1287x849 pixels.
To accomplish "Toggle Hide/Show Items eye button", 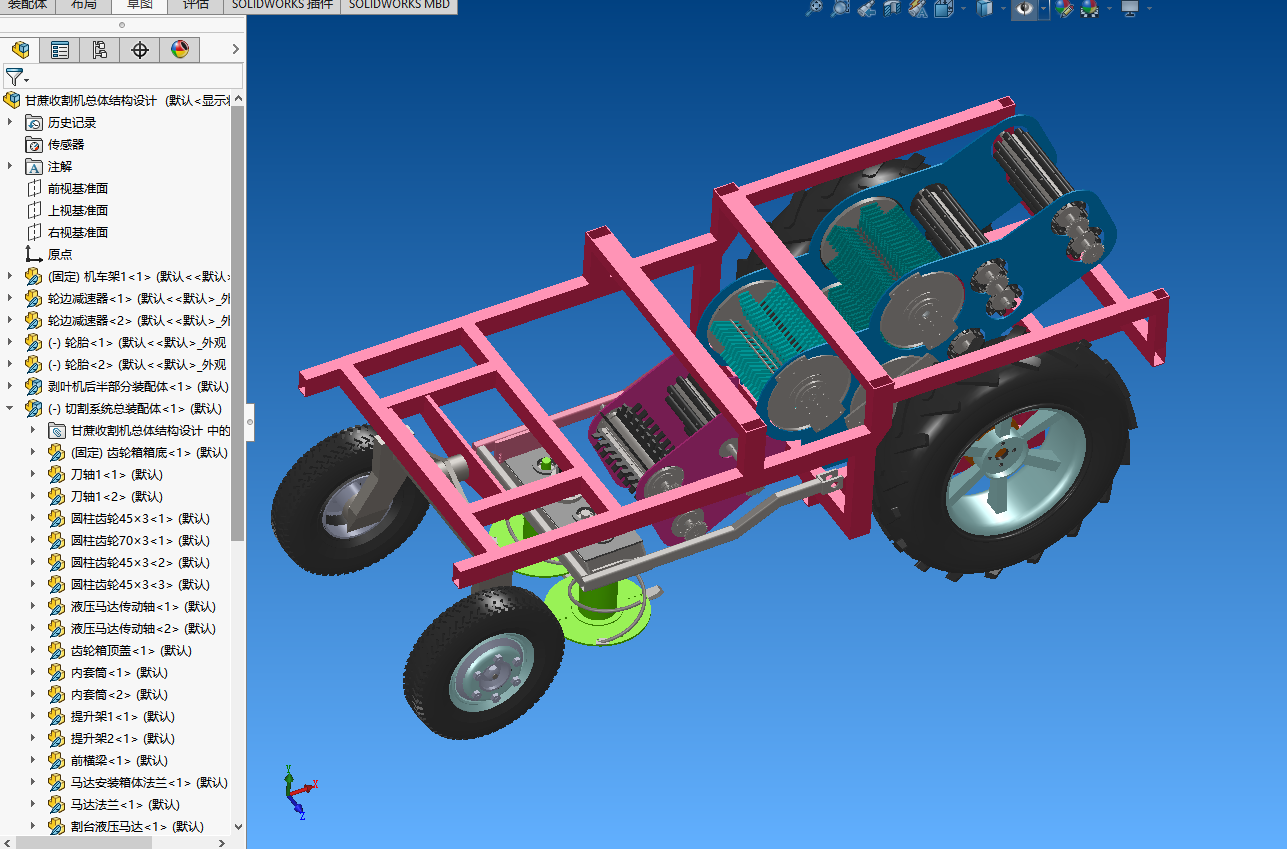I will click(x=1025, y=8).
